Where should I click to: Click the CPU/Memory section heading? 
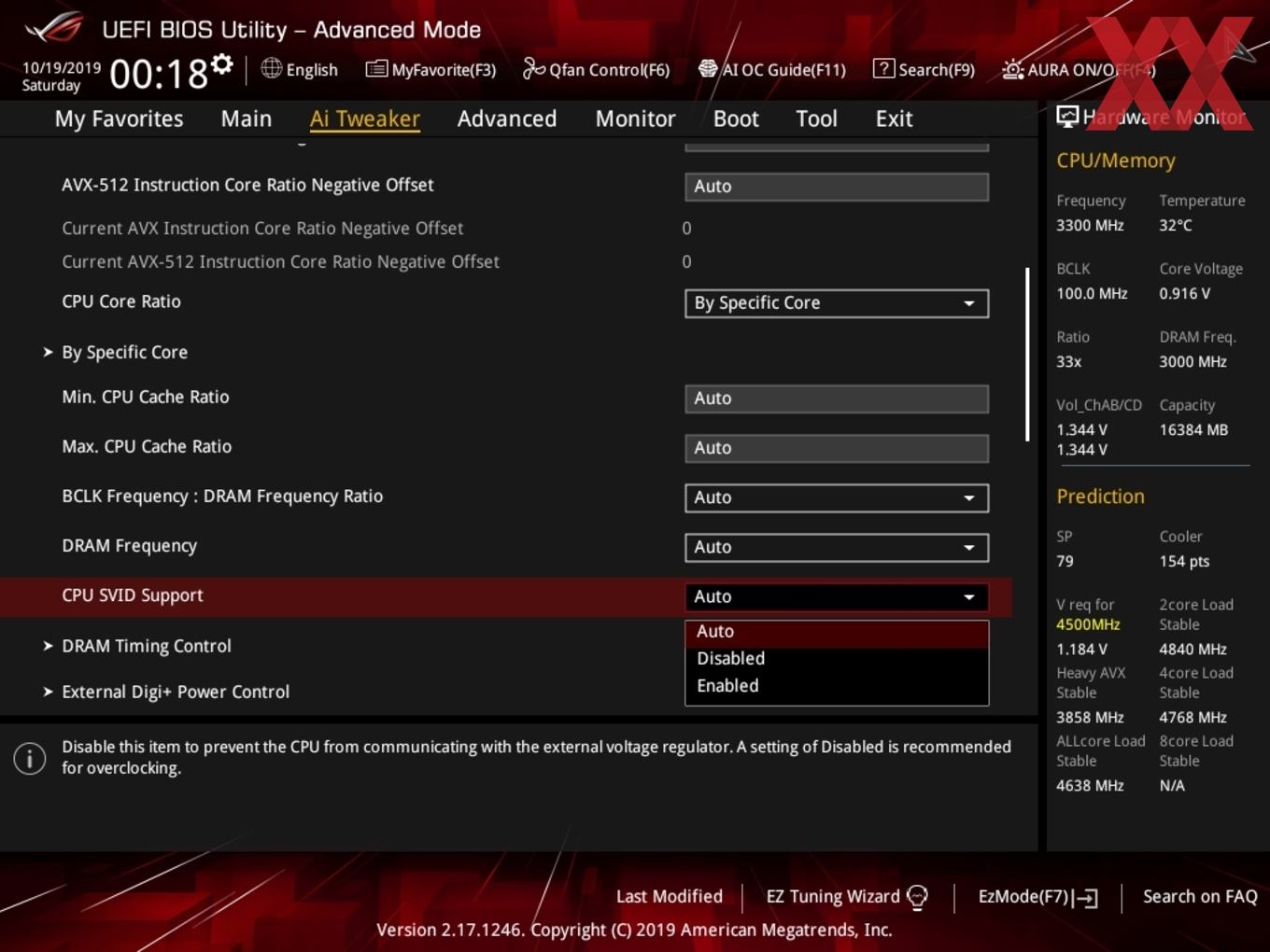coord(1116,161)
